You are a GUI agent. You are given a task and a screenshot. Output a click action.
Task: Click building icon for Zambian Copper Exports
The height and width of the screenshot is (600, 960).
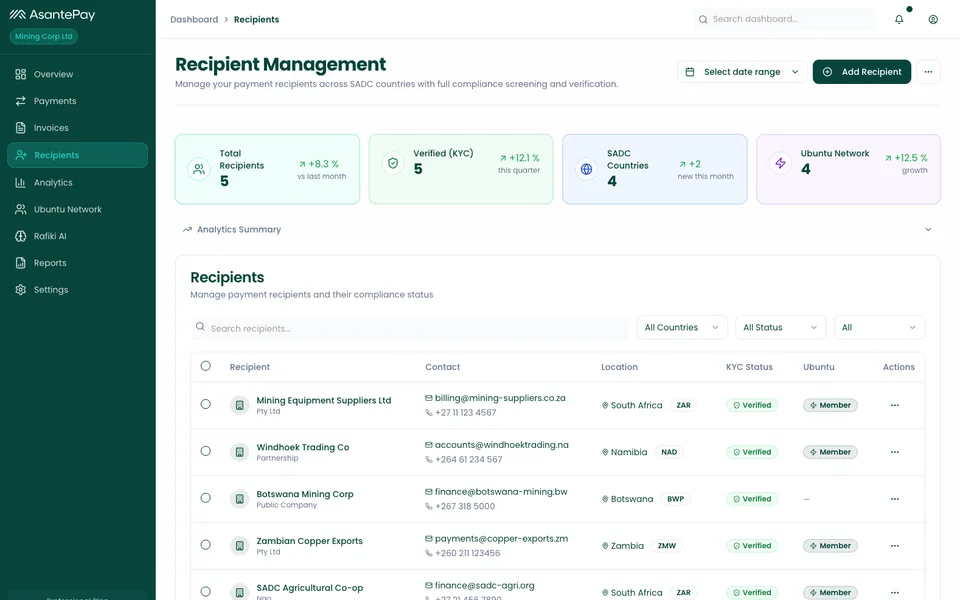click(x=239, y=546)
